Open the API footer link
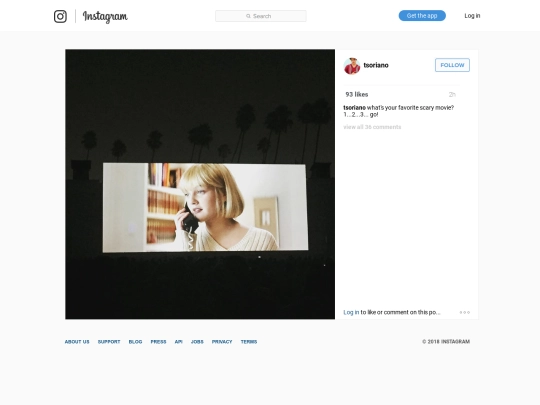This screenshot has height=405, width=540. pyautogui.click(x=178, y=342)
